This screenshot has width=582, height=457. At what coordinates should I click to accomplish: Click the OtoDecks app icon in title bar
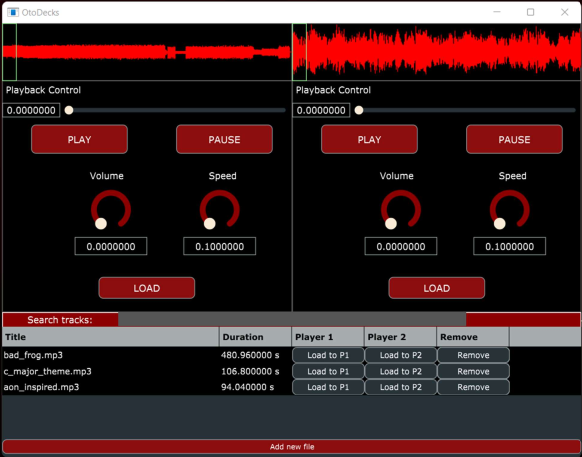(x=13, y=12)
